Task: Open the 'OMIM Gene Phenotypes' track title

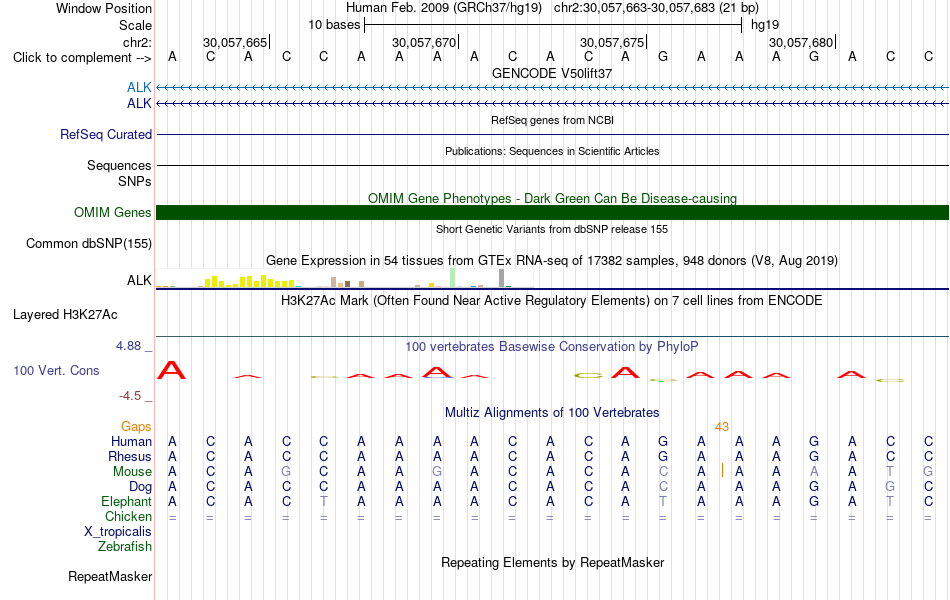Action: coord(552,198)
